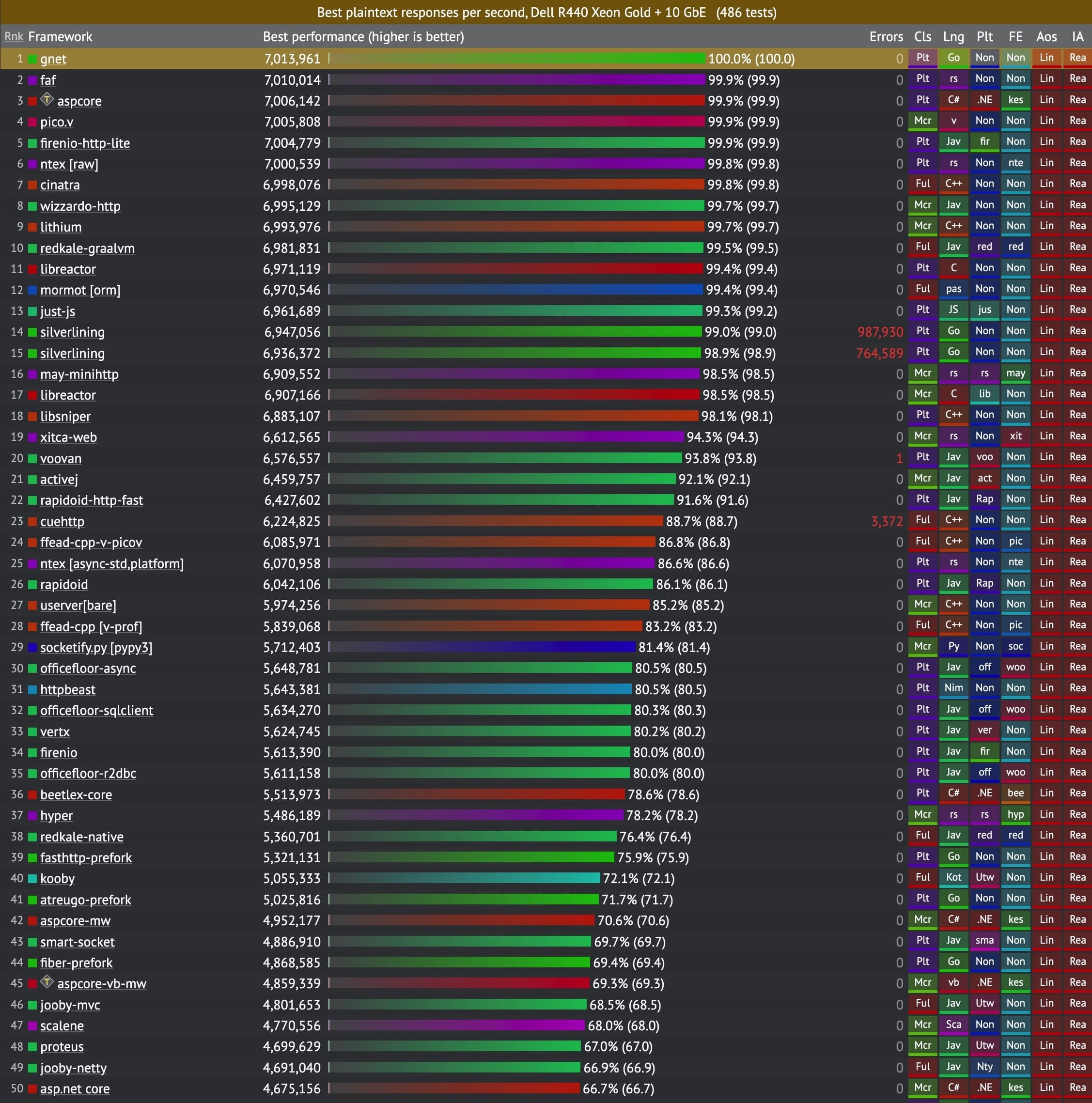Click the Errors column header
The image size is (1092, 1103).
tap(886, 36)
